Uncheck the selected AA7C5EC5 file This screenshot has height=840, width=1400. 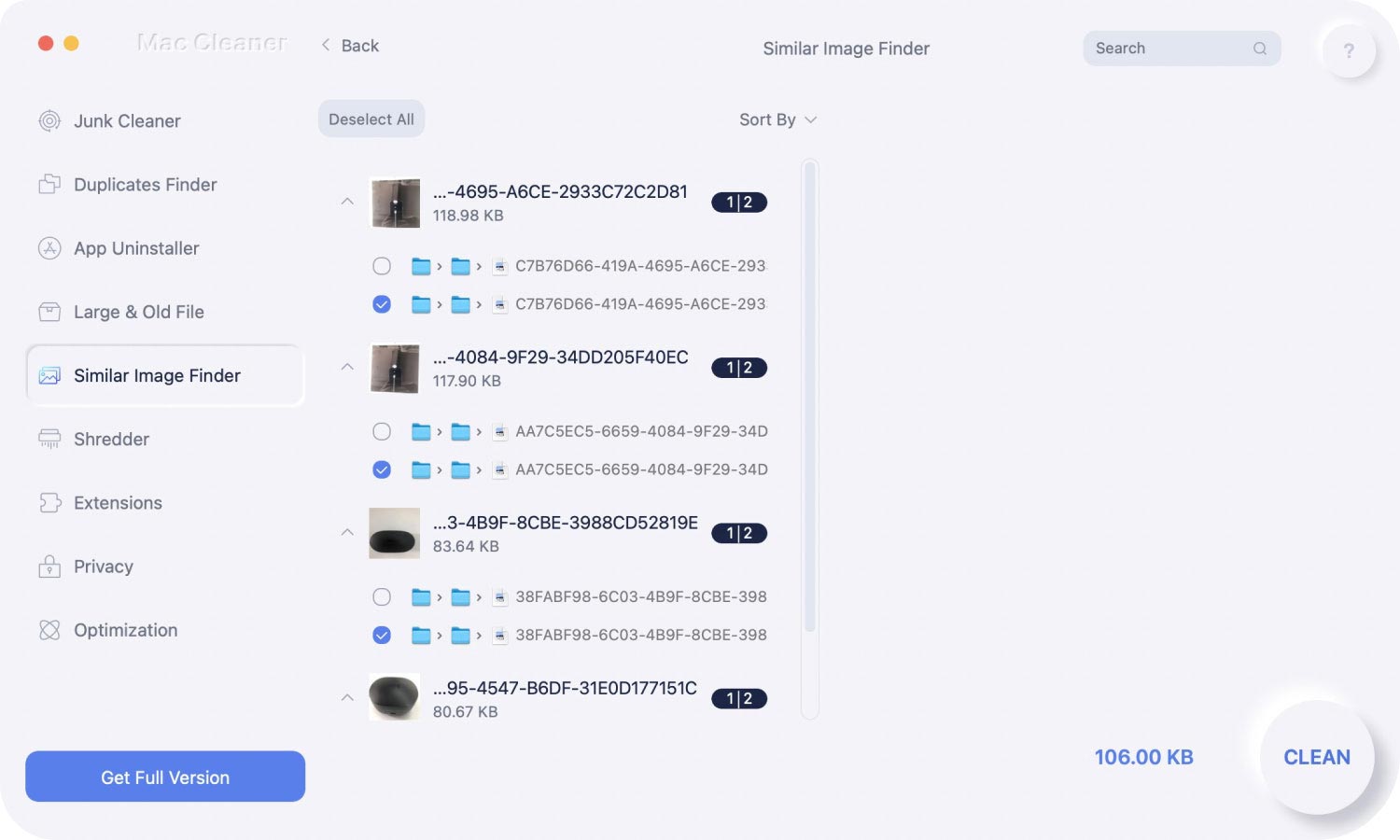click(382, 469)
